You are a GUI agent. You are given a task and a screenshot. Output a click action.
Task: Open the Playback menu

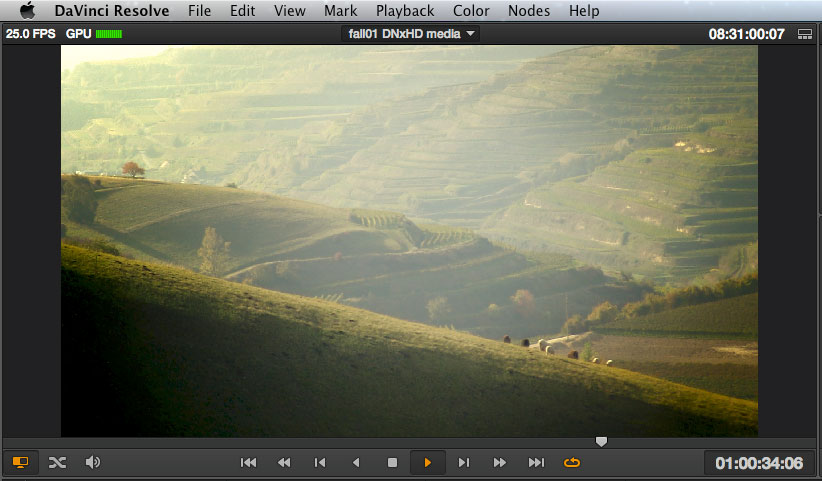pos(405,10)
